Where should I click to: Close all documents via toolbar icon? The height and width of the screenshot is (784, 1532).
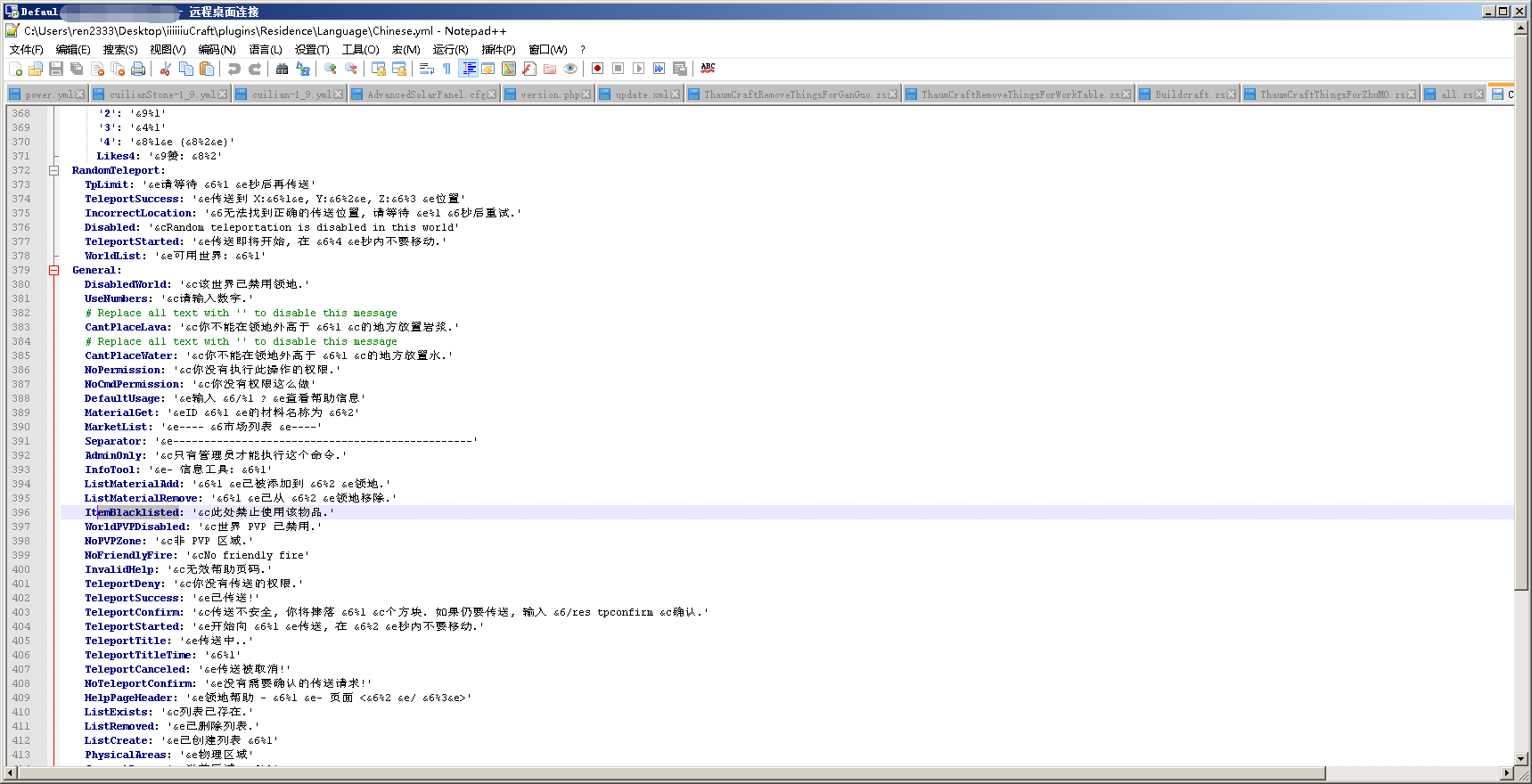coord(119,69)
